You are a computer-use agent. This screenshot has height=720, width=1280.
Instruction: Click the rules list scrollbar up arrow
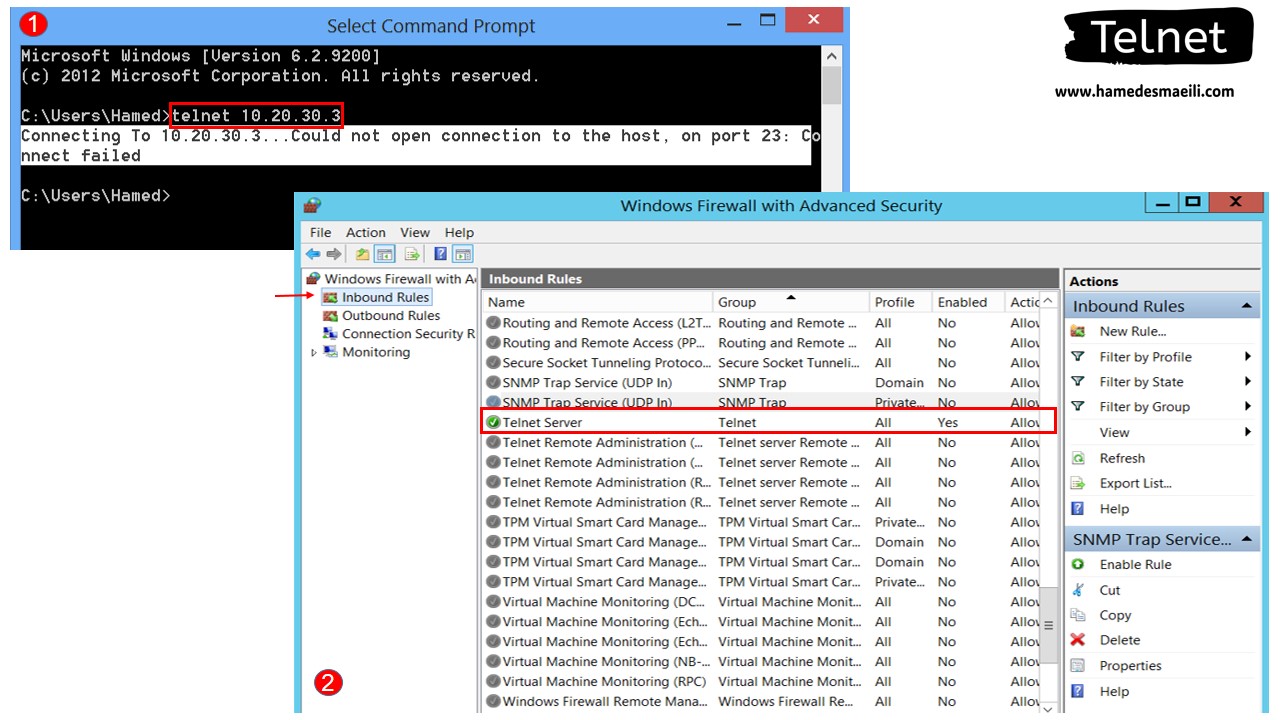tap(1048, 301)
